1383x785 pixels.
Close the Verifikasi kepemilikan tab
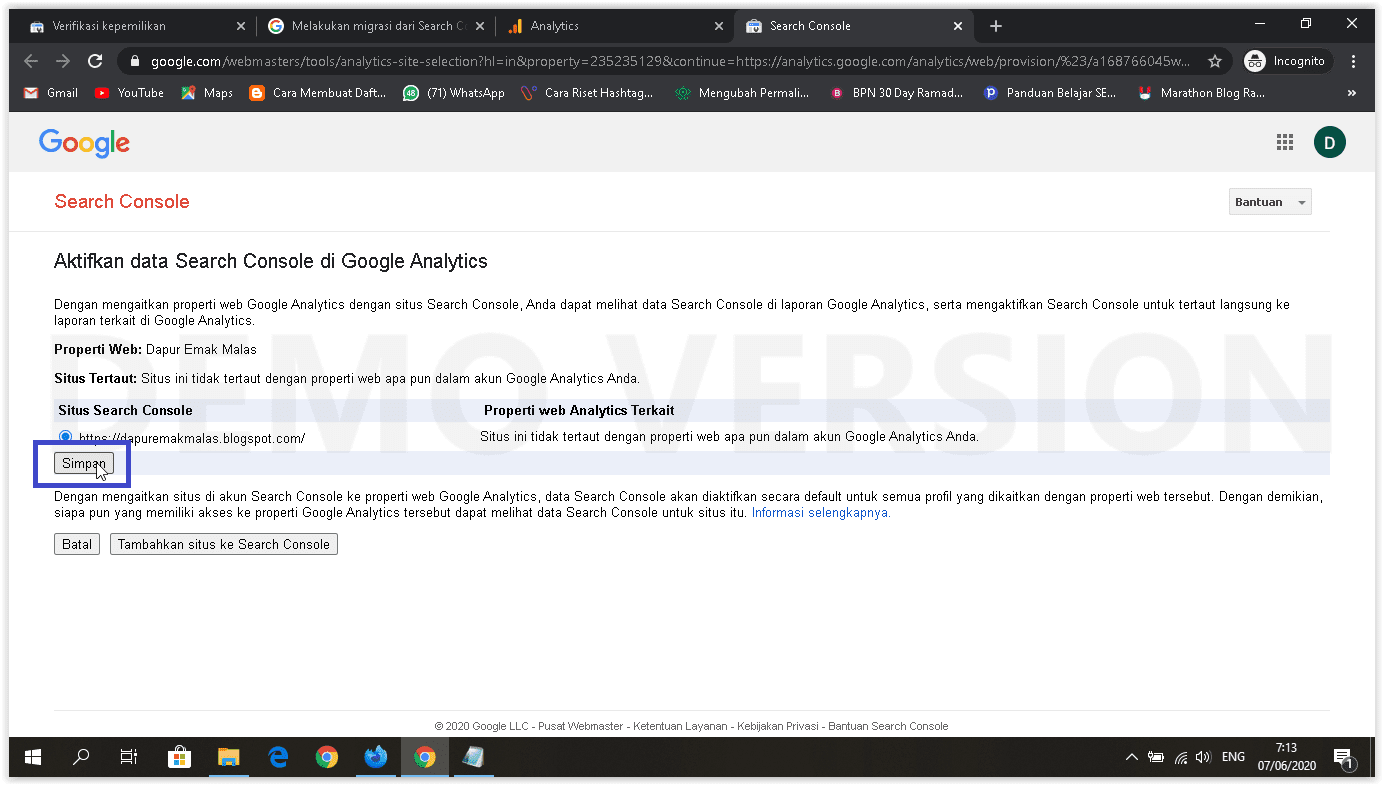[x=240, y=26]
